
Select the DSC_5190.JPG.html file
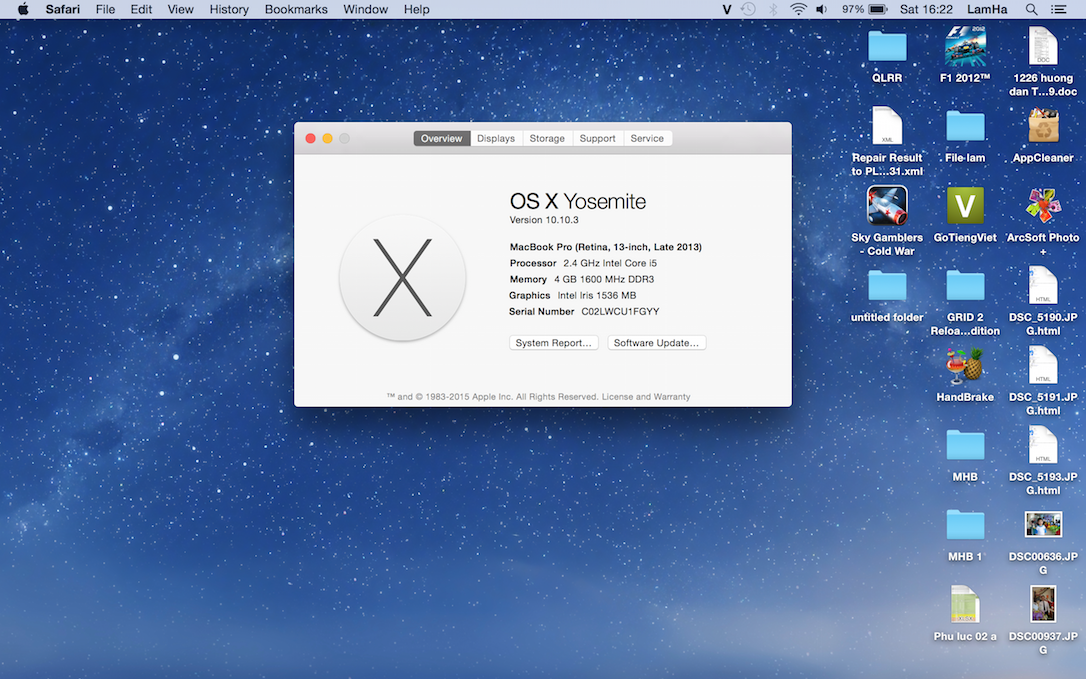pyautogui.click(x=1043, y=285)
